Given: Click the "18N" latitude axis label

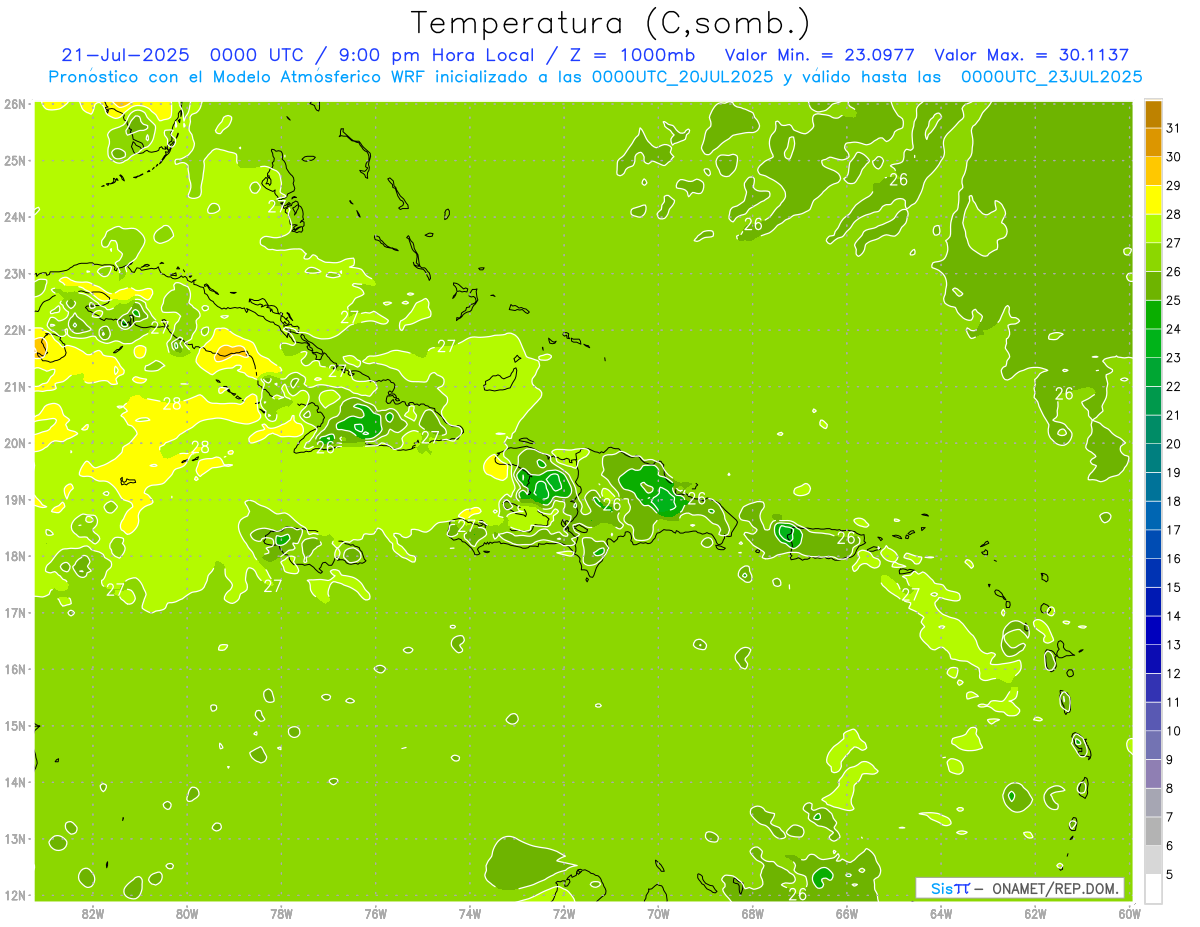Looking at the screenshot, I should [14, 556].
